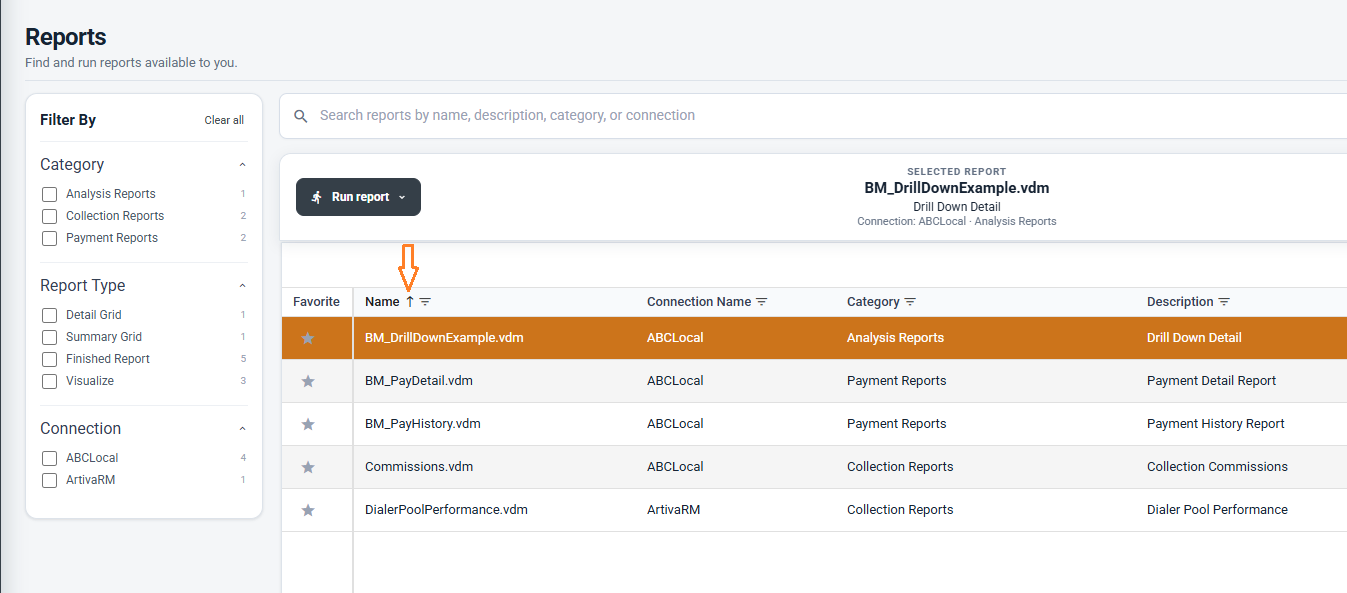Tick the Visualize checkbox
This screenshot has width=1347, height=593.
tap(49, 381)
